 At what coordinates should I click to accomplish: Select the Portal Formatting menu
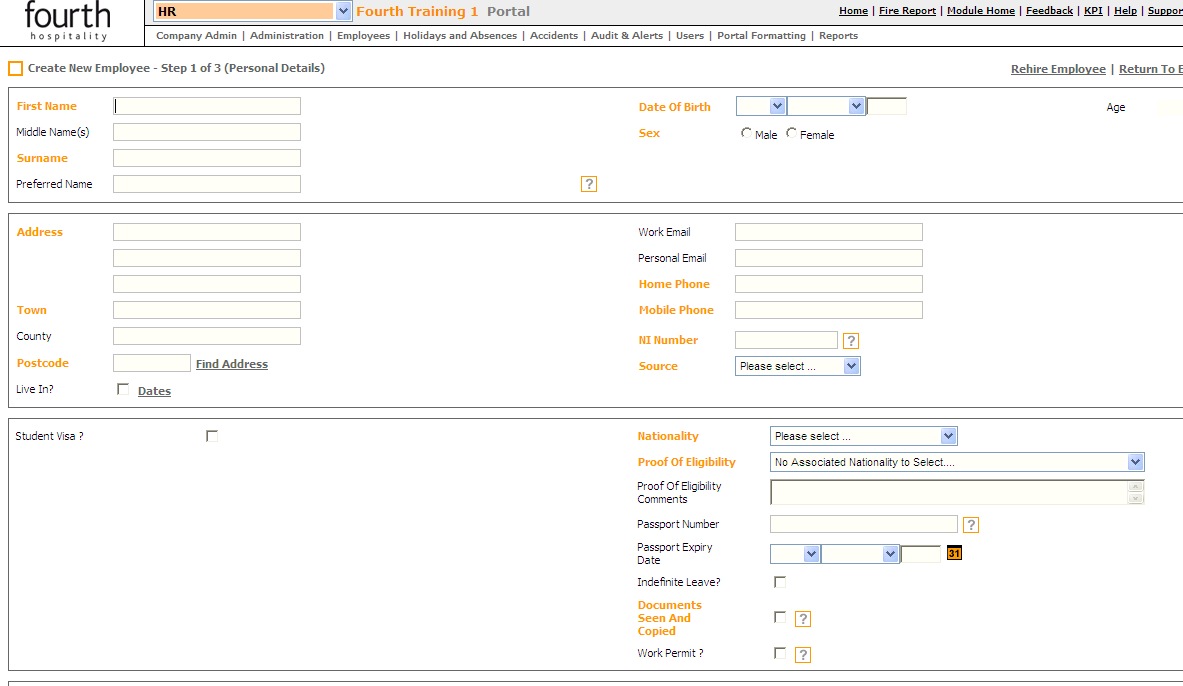761,35
